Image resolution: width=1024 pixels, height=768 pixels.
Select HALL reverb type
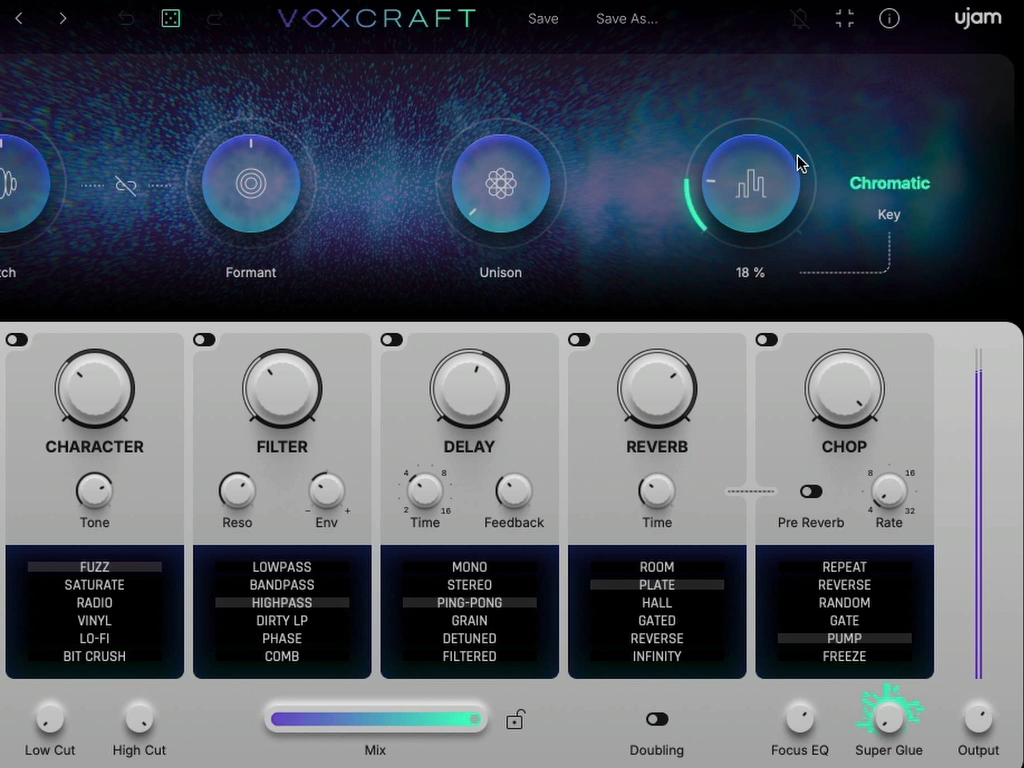pyautogui.click(x=657, y=603)
